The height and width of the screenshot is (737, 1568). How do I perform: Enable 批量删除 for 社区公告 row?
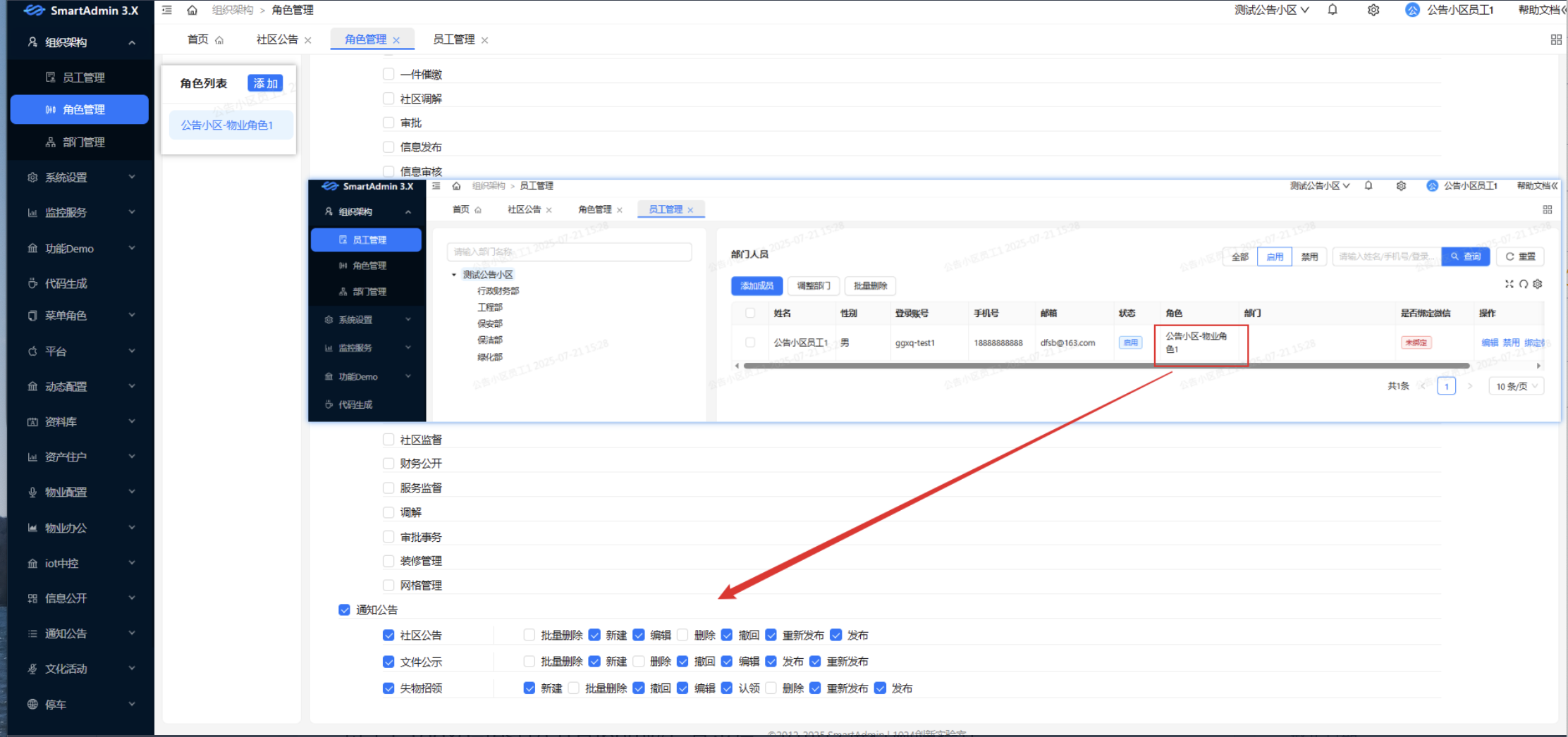click(x=529, y=635)
